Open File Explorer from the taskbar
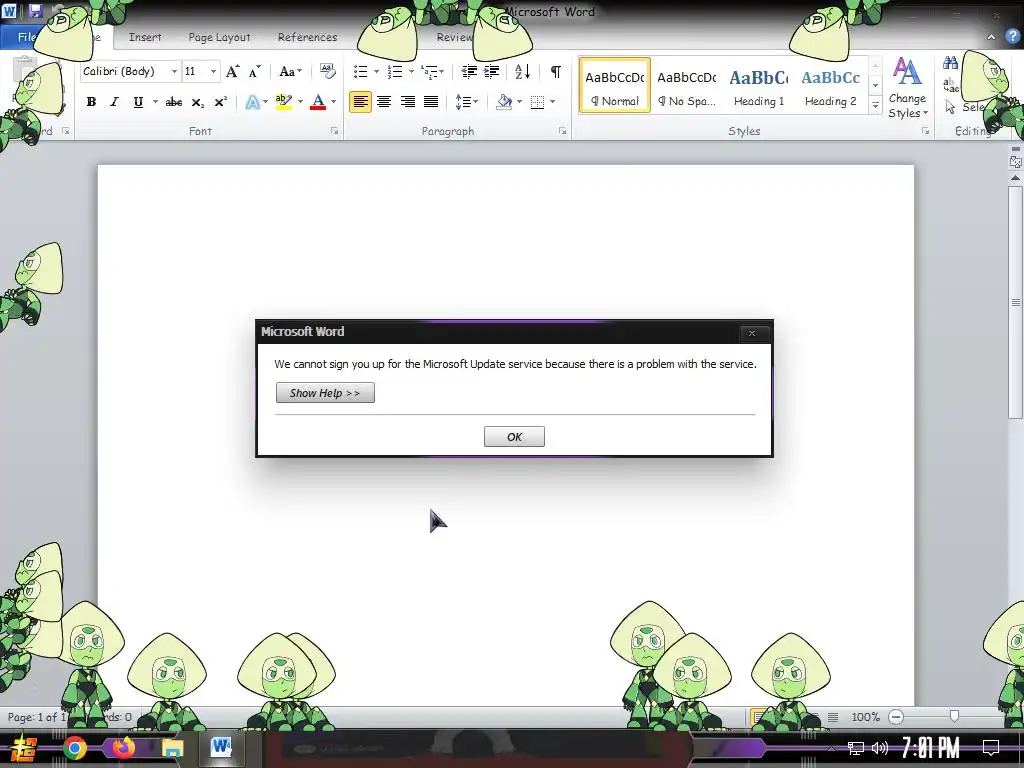Viewport: 1024px width, 768px height. point(172,748)
